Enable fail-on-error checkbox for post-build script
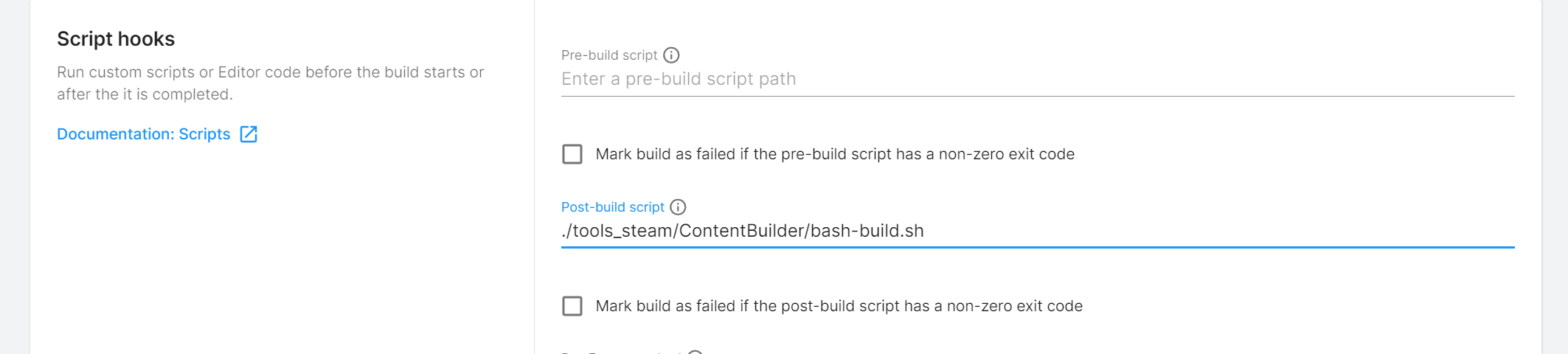Viewport: 1568px width, 354px height. 572,306
